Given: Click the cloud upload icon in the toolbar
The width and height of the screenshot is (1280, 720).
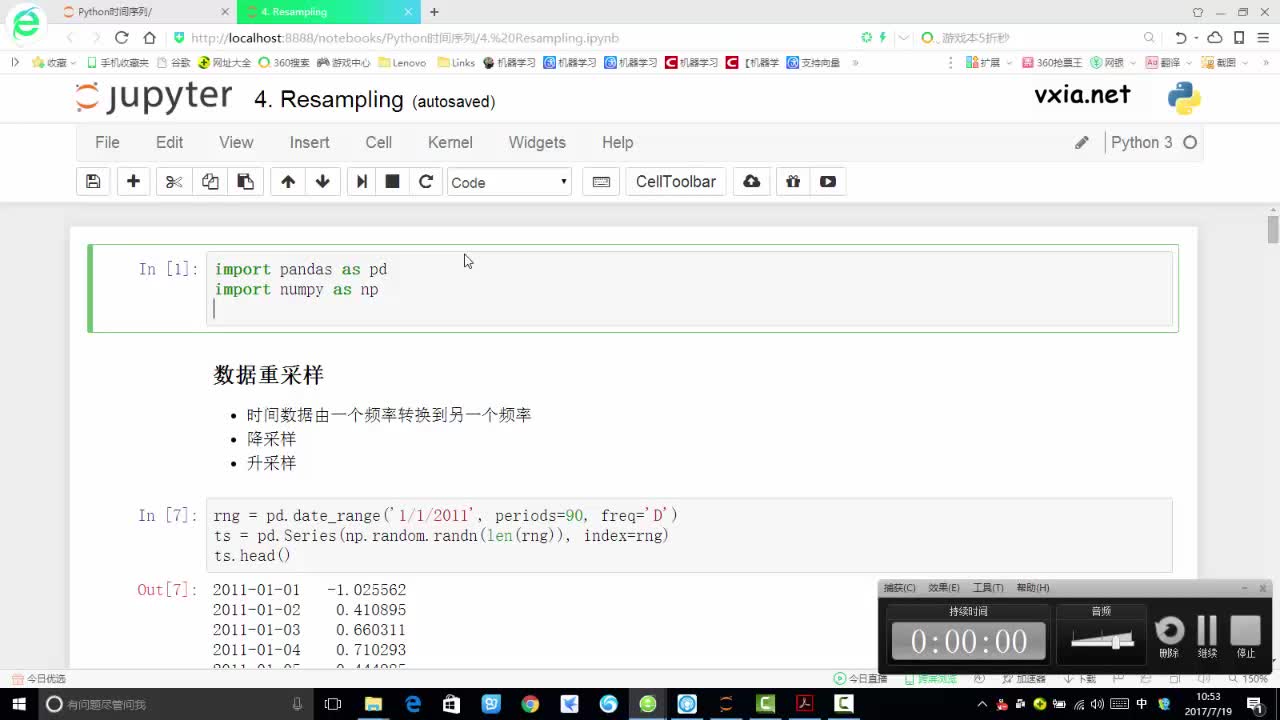Looking at the screenshot, I should coord(752,182).
